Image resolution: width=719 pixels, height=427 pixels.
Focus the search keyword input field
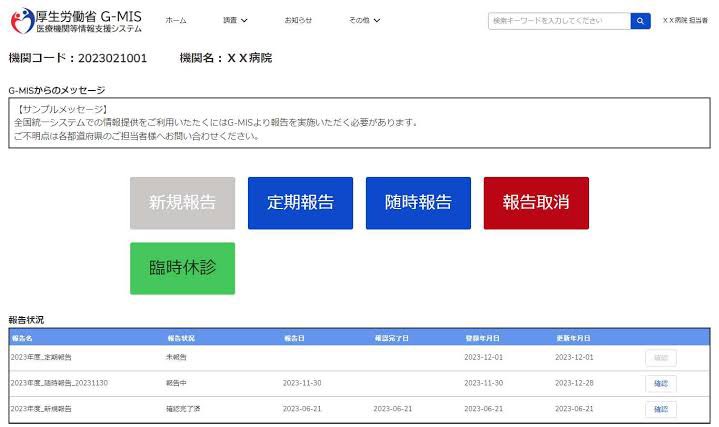[x=559, y=21]
